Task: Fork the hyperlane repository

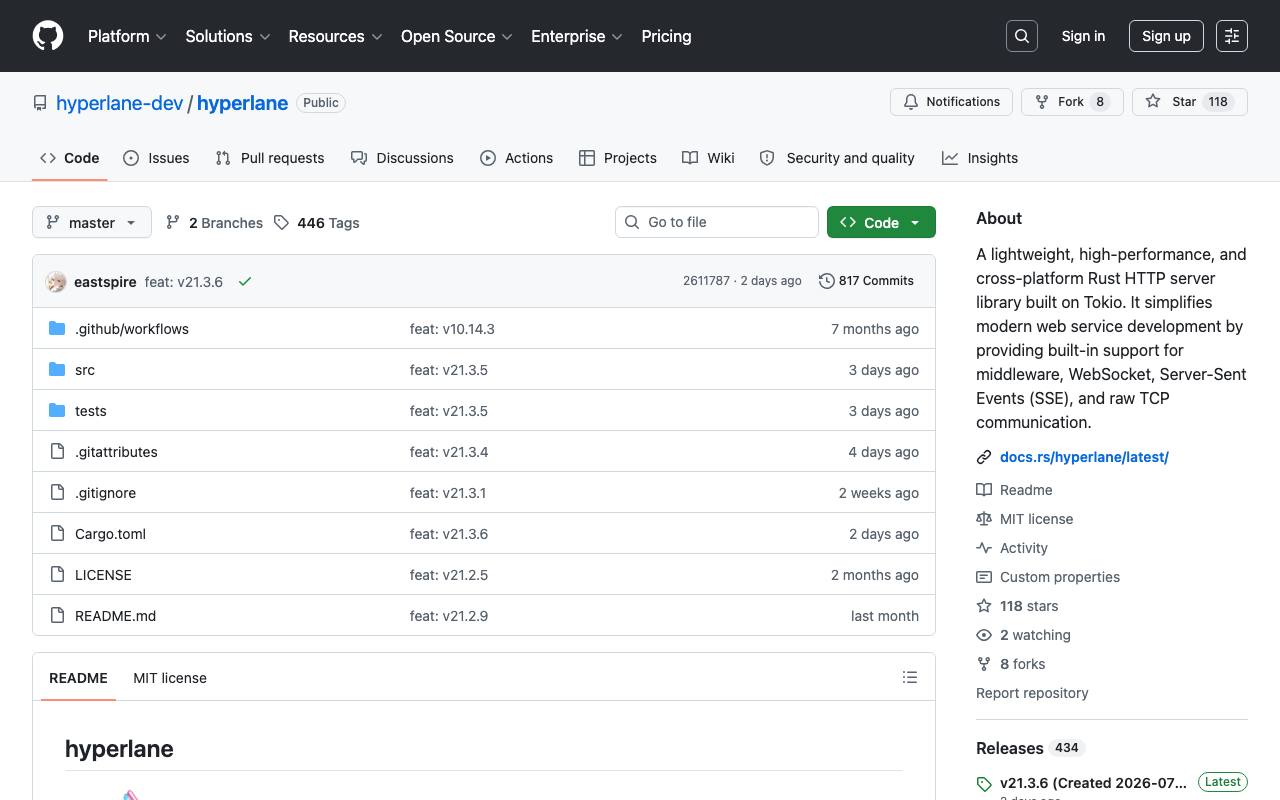Action: point(1072,102)
